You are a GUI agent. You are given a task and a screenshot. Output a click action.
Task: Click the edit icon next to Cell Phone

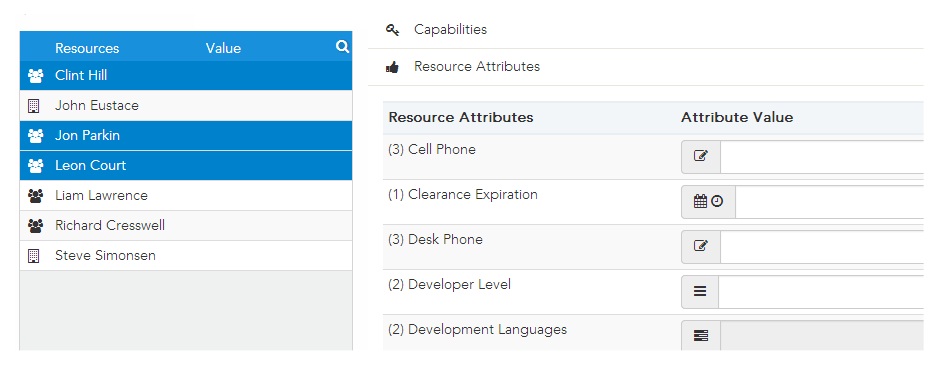pos(700,156)
